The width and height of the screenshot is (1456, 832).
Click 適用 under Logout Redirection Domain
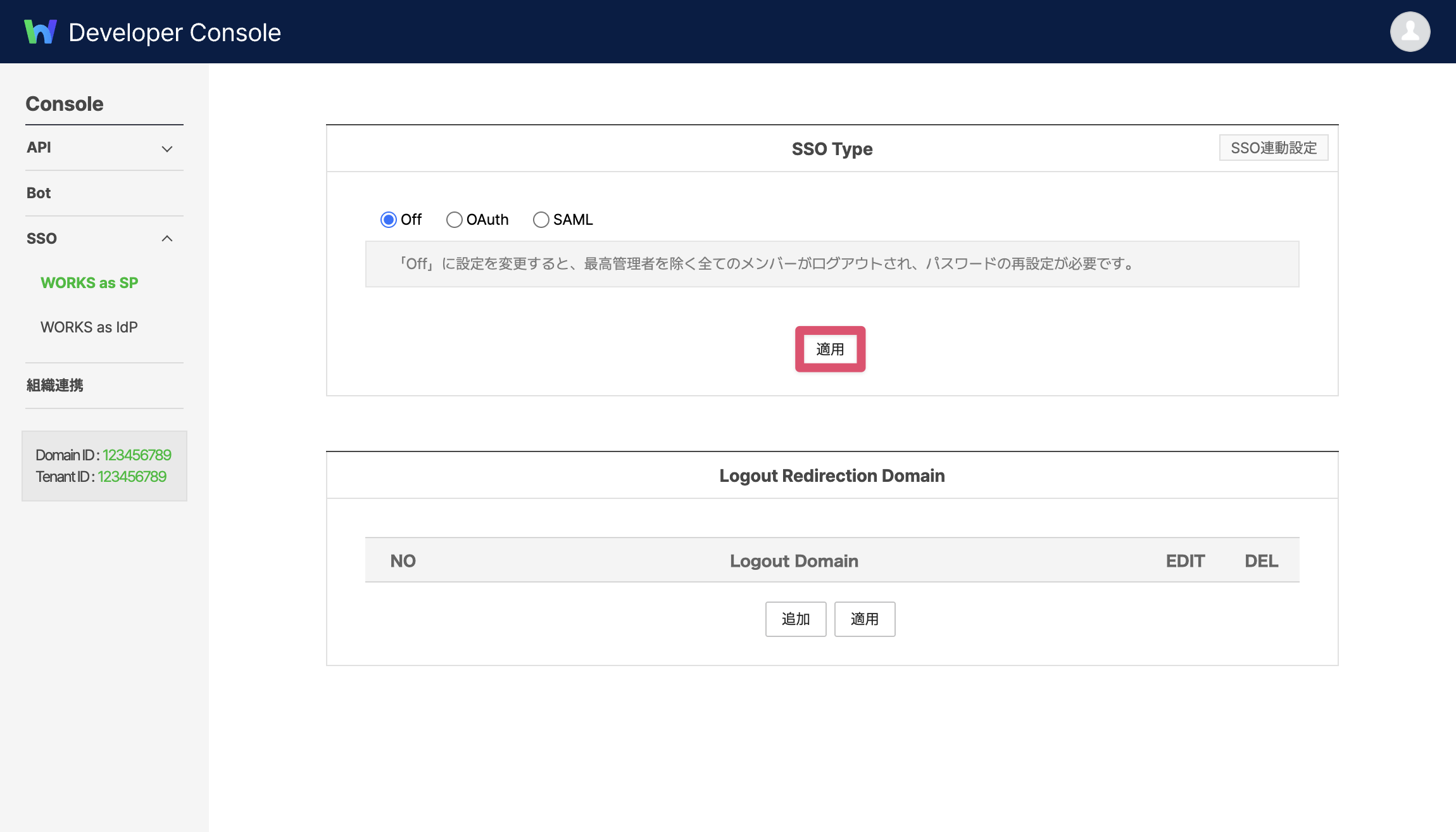coord(865,619)
